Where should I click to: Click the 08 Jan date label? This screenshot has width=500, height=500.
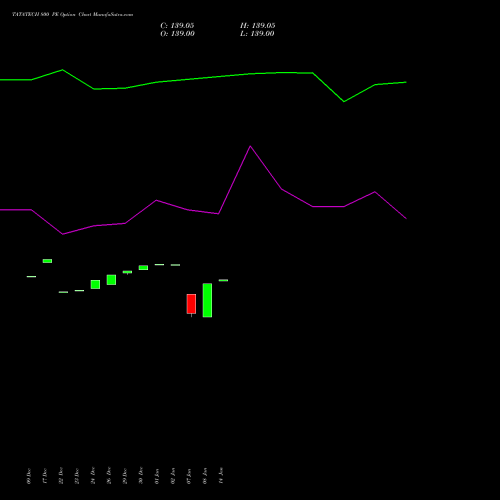point(205,476)
